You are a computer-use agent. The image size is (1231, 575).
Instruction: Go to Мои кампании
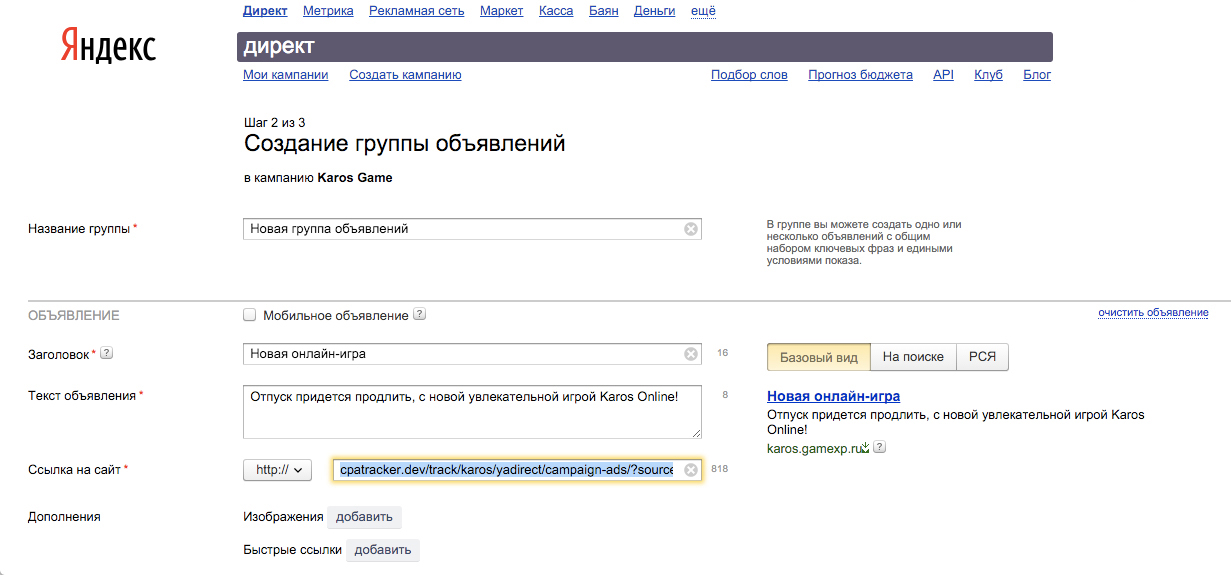285,75
